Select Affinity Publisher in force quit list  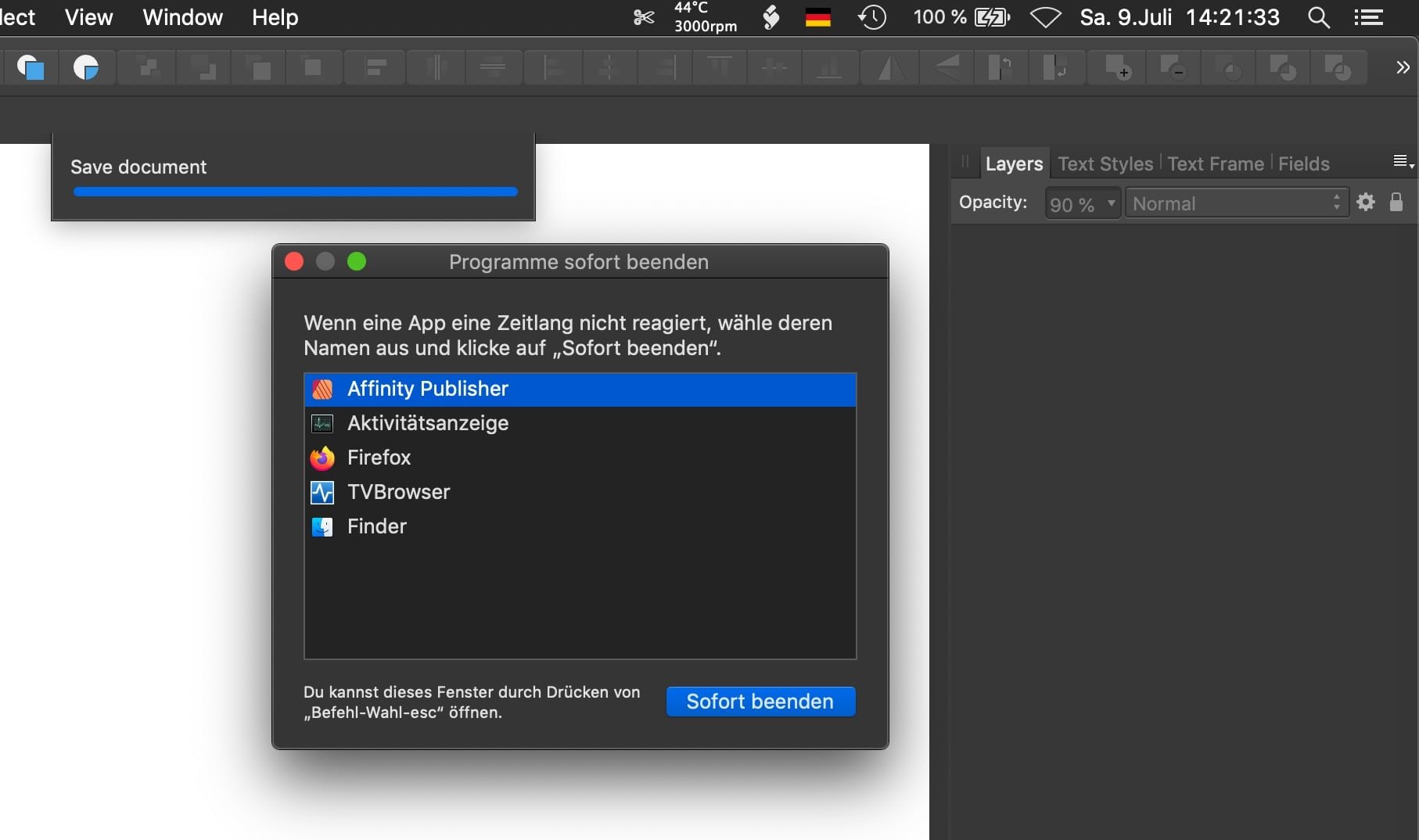click(x=580, y=389)
